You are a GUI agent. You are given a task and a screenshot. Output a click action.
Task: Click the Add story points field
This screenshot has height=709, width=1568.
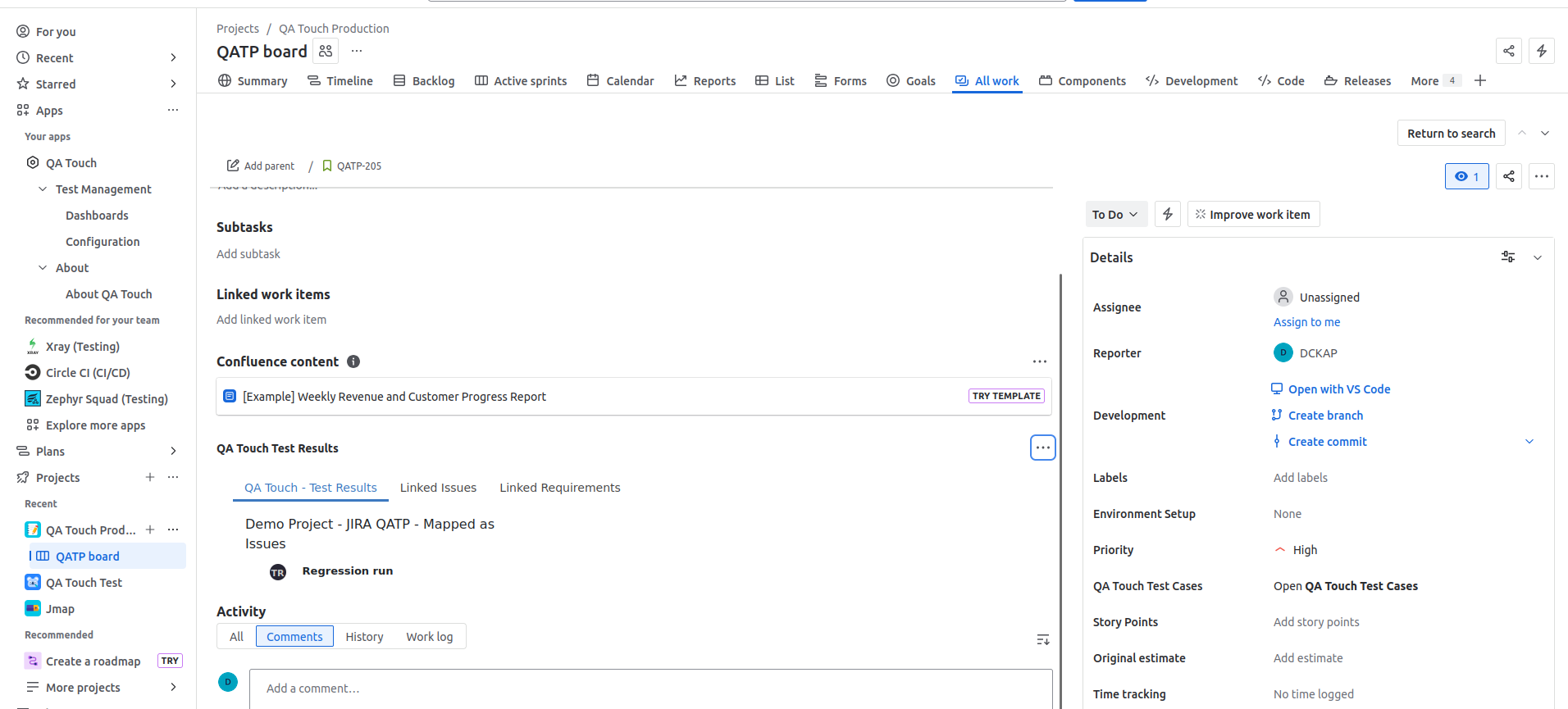point(1316,622)
